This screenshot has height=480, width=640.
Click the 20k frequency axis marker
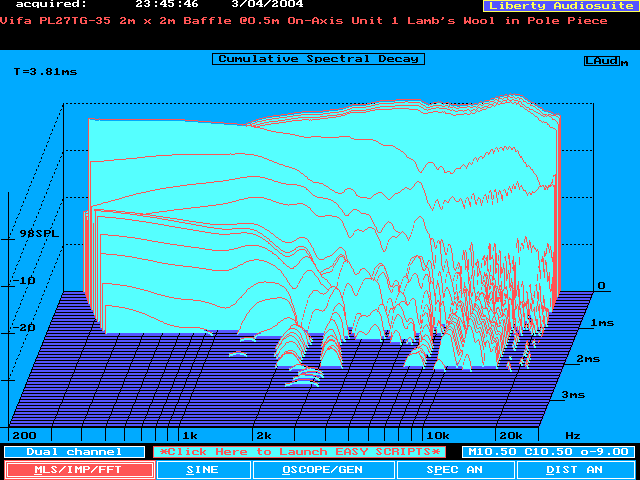pos(509,436)
